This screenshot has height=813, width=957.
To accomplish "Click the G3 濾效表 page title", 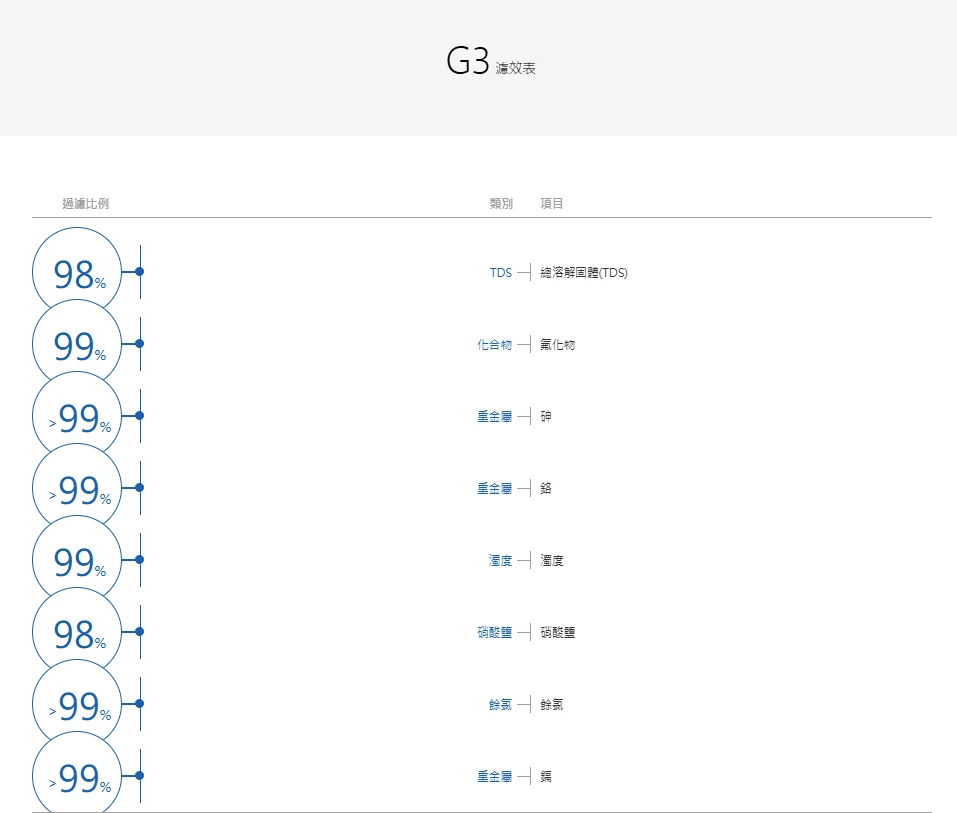I will tap(491, 62).
